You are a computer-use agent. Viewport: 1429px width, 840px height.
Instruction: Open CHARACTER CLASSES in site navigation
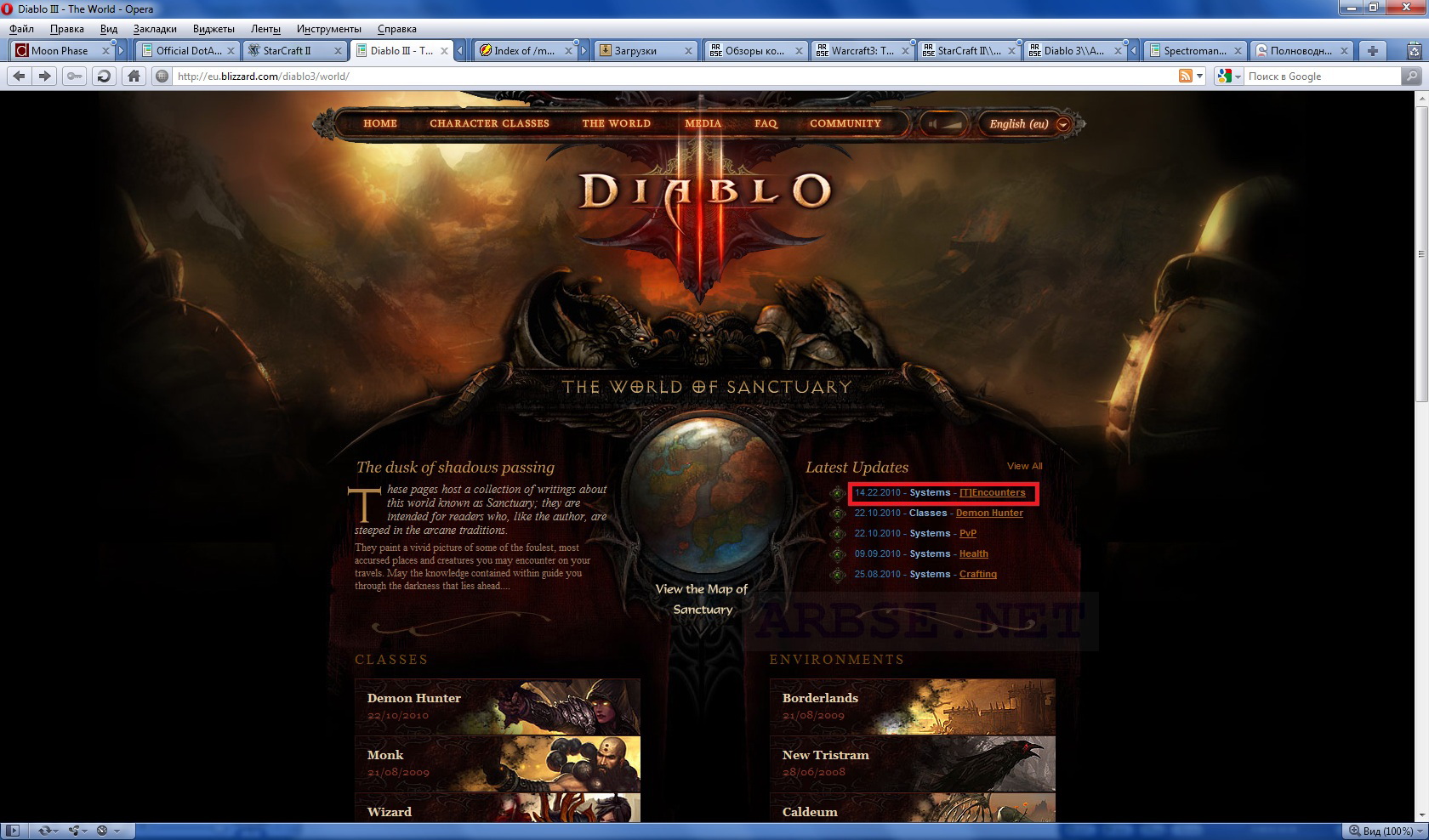point(489,123)
